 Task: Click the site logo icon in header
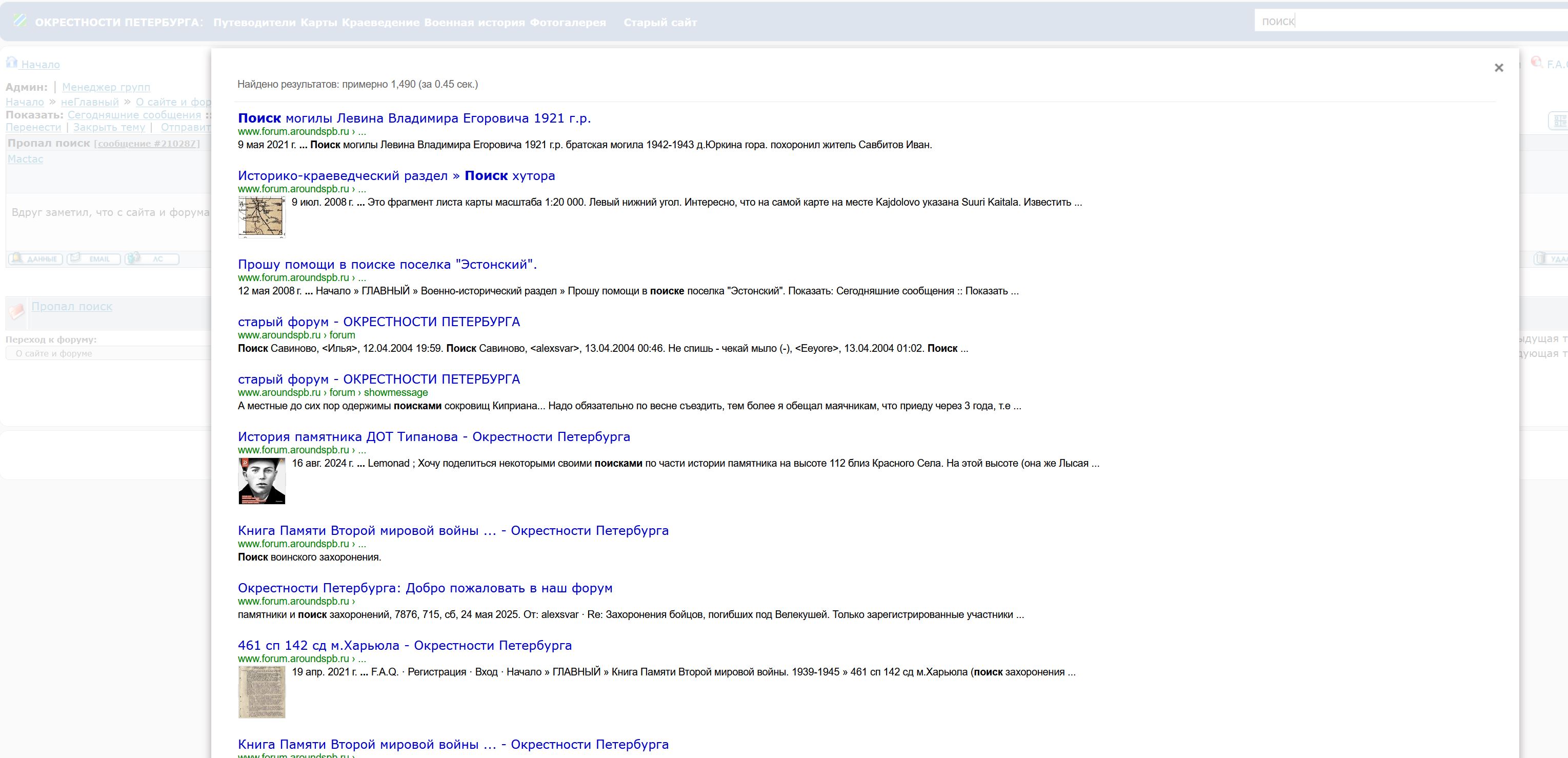pyautogui.click(x=20, y=21)
